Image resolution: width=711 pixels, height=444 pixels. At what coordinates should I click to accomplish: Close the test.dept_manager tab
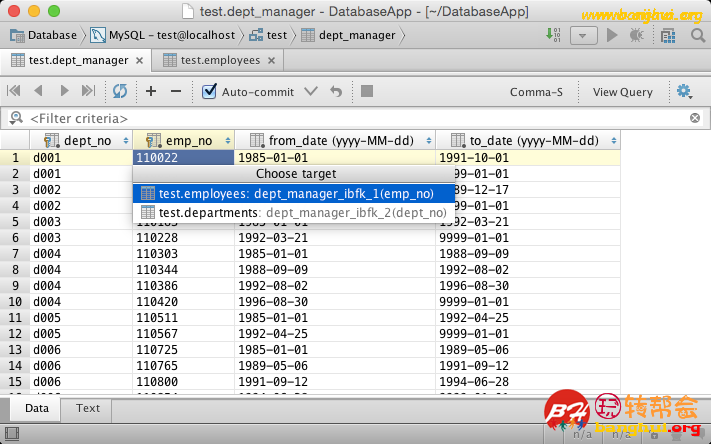(x=140, y=60)
